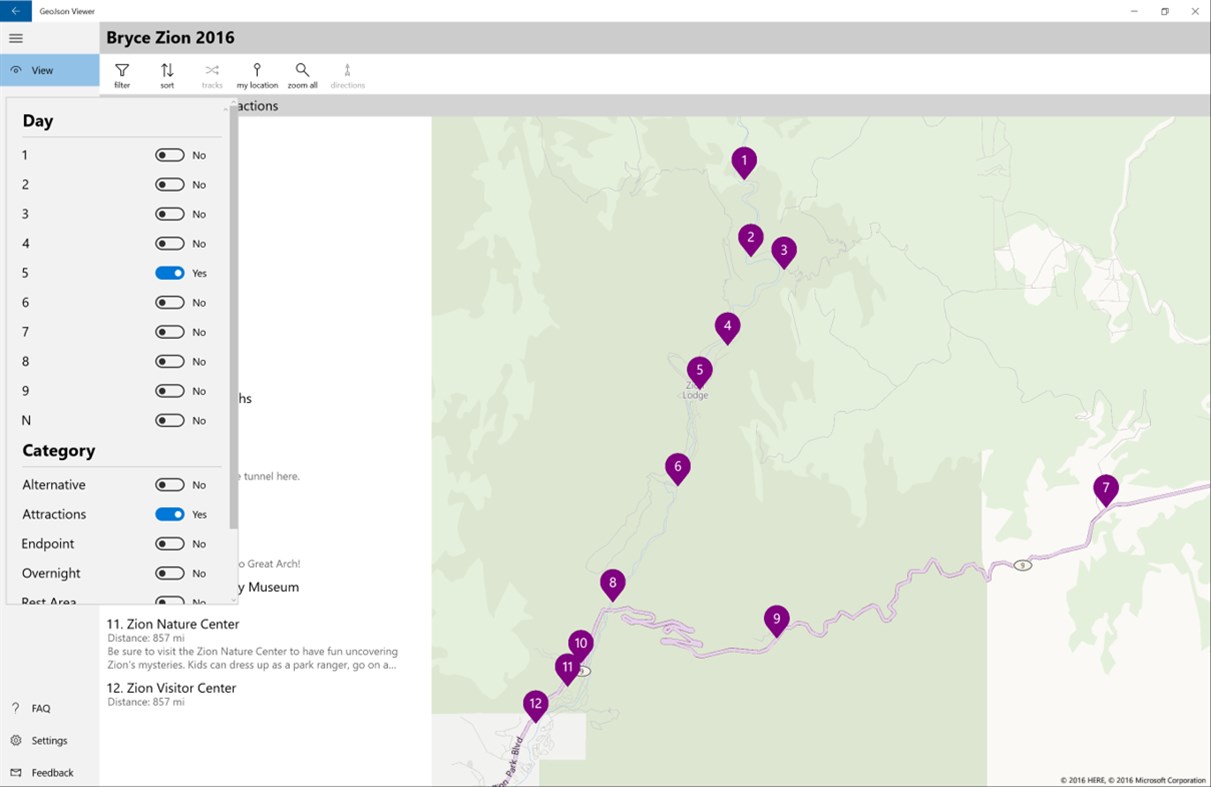
Task: Enable the Day N toggle
Action: [x=170, y=420]
